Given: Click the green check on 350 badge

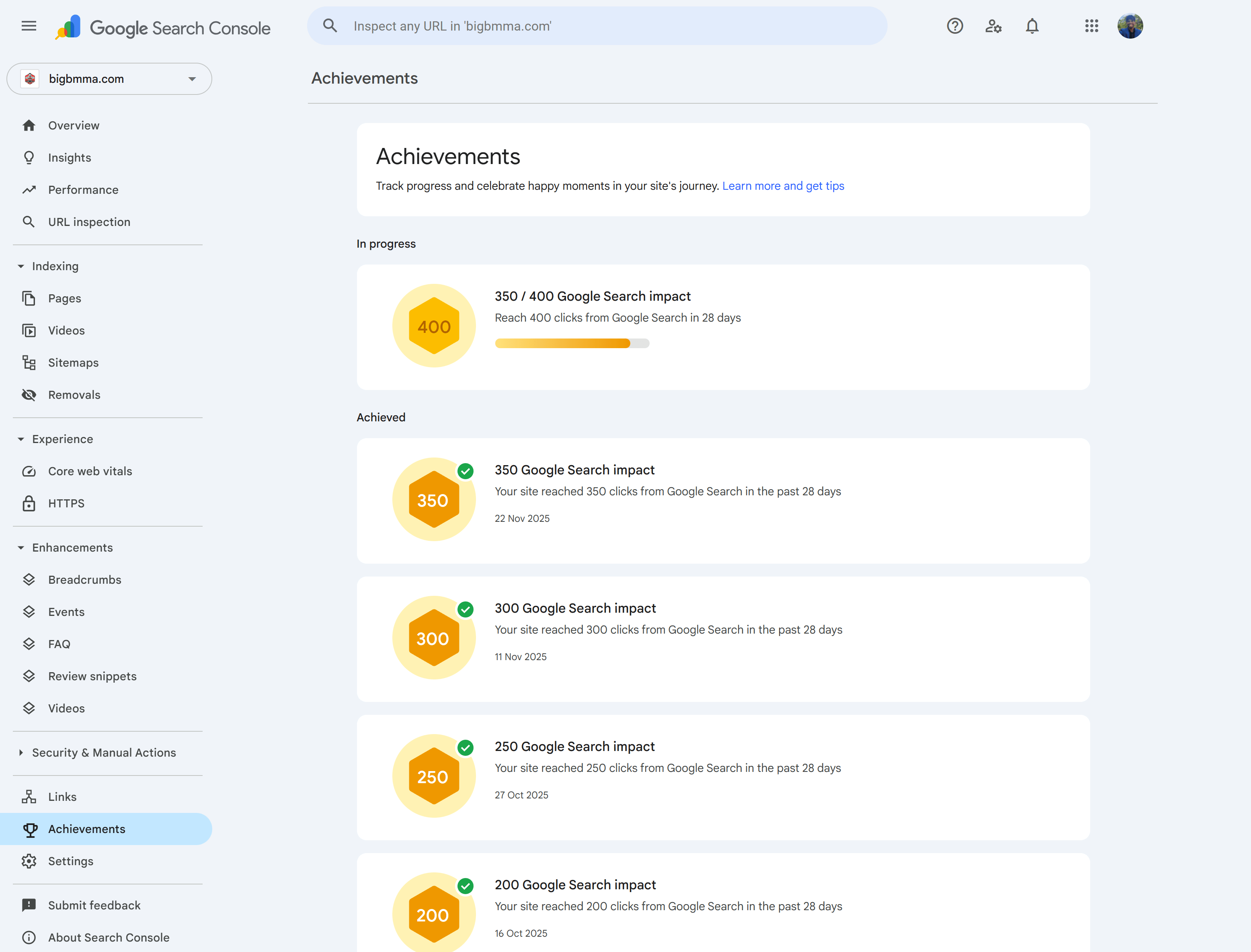Looking at the screenshot, I should coord(466,471).
